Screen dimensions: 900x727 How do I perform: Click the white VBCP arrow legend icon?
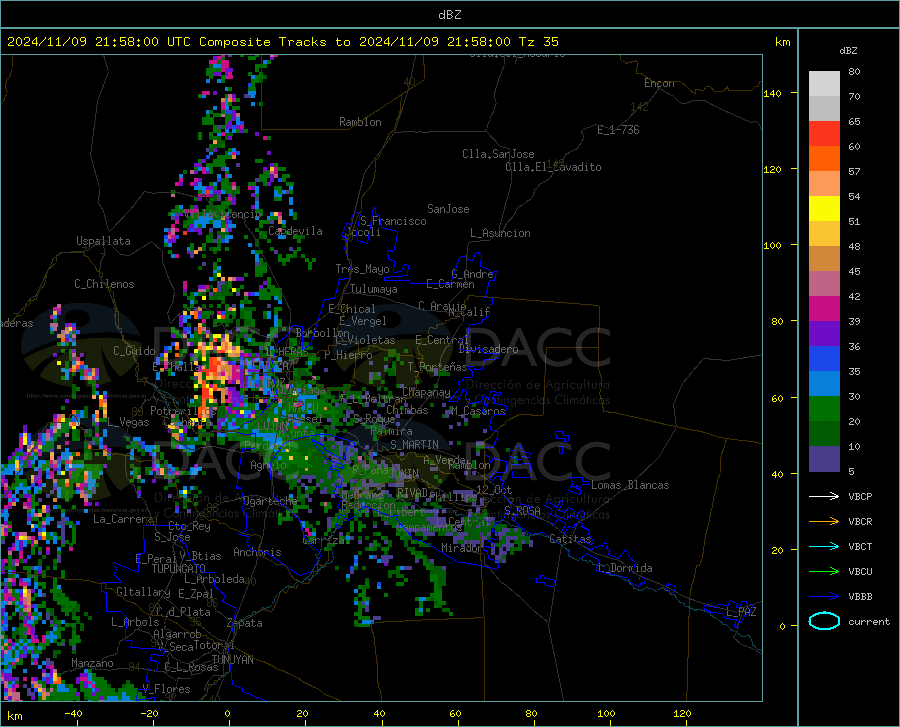pos(824,496)
